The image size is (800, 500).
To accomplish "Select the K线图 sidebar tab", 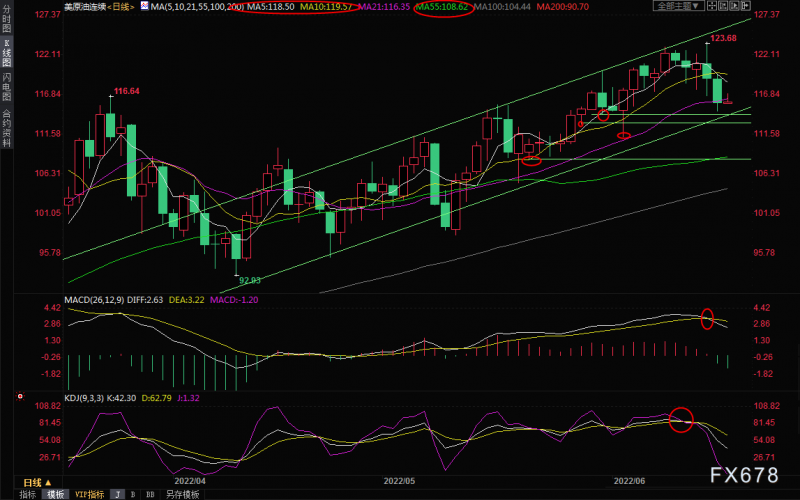I will click(7, 53).
